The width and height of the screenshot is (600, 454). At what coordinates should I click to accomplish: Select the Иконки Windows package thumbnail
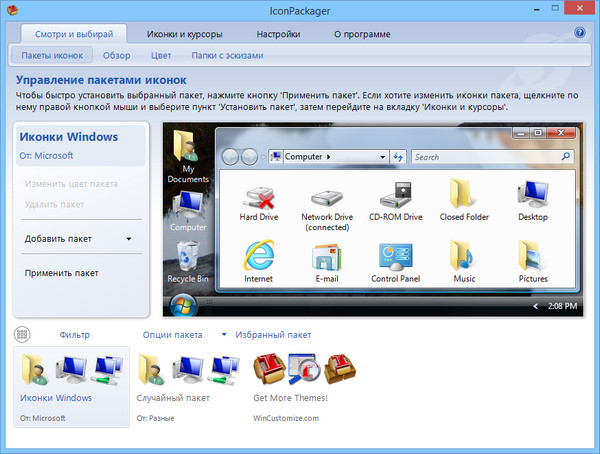click(x=72, y=387)
